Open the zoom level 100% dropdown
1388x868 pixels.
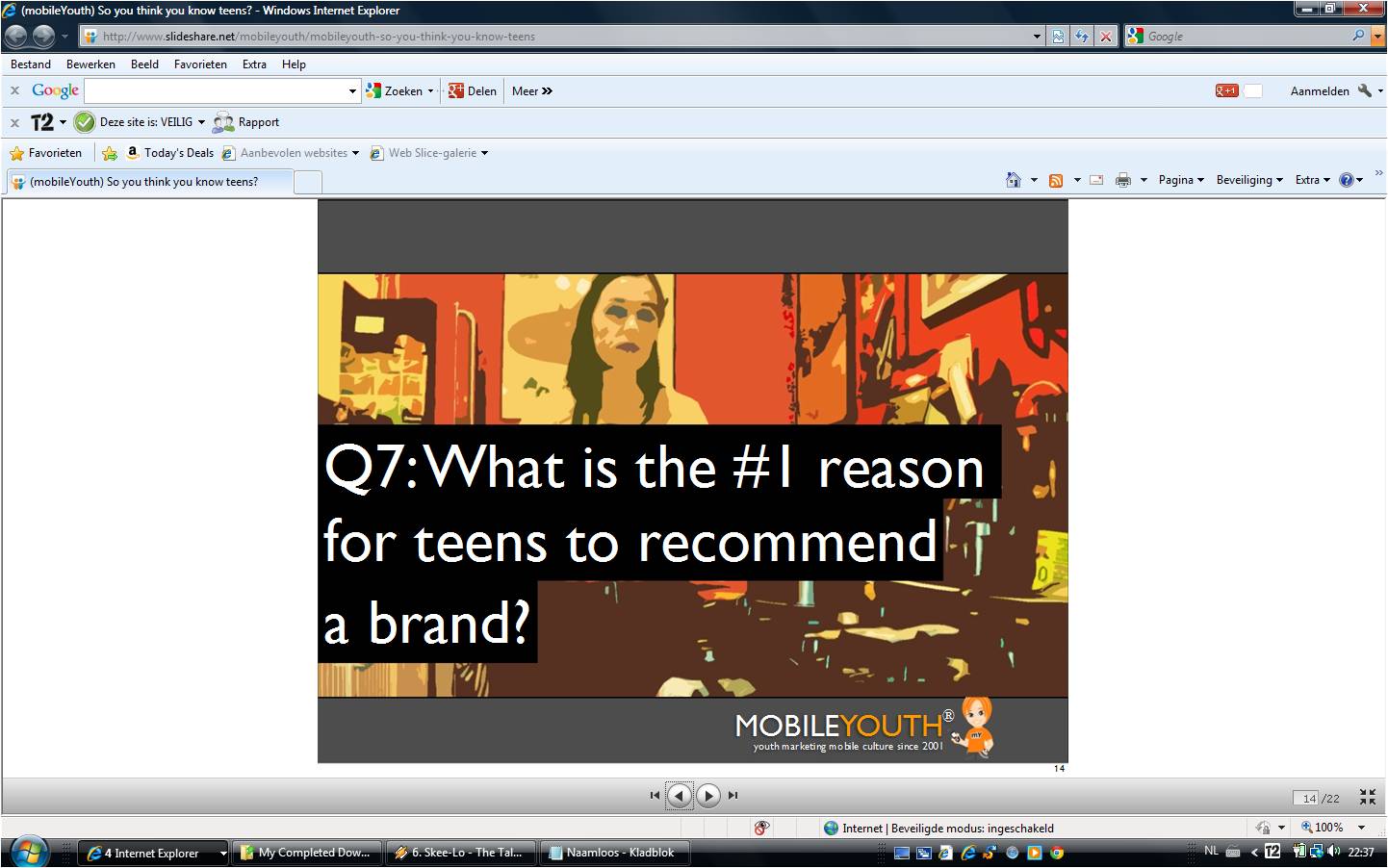click(x=1361, y=828)
